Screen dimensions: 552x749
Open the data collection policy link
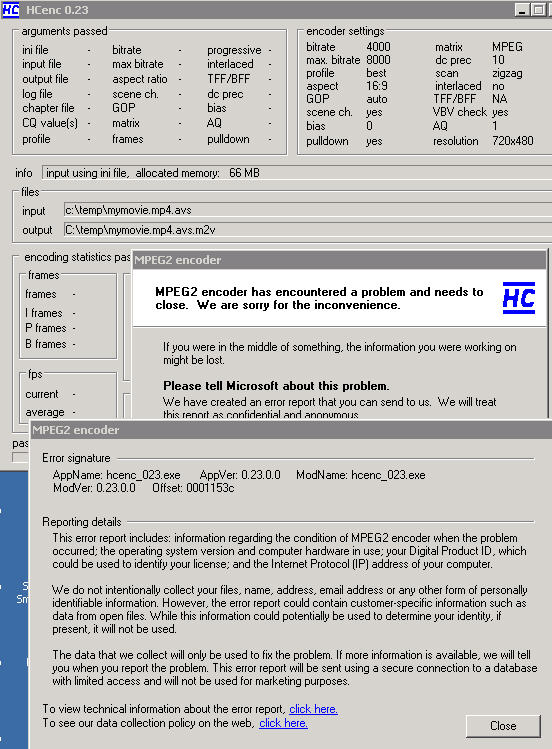[x=283, y=723]
